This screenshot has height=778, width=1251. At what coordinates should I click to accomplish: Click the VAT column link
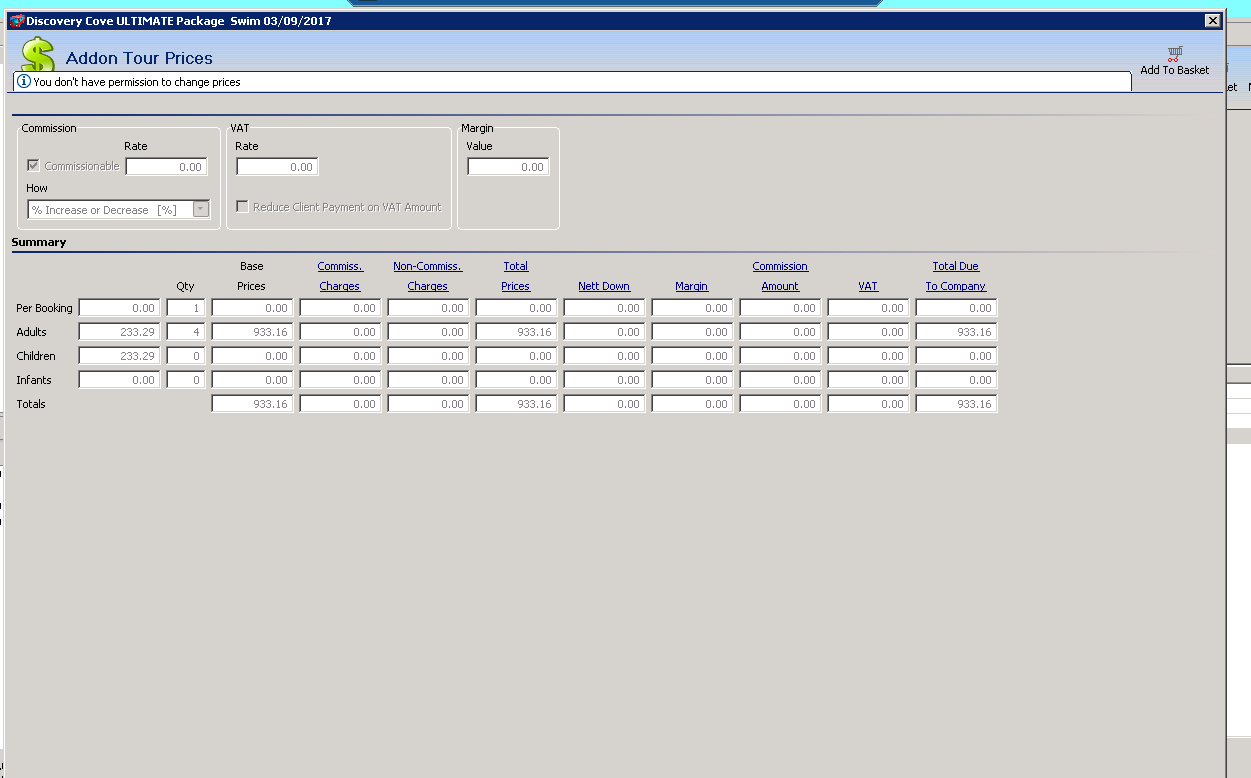point(868,286)
